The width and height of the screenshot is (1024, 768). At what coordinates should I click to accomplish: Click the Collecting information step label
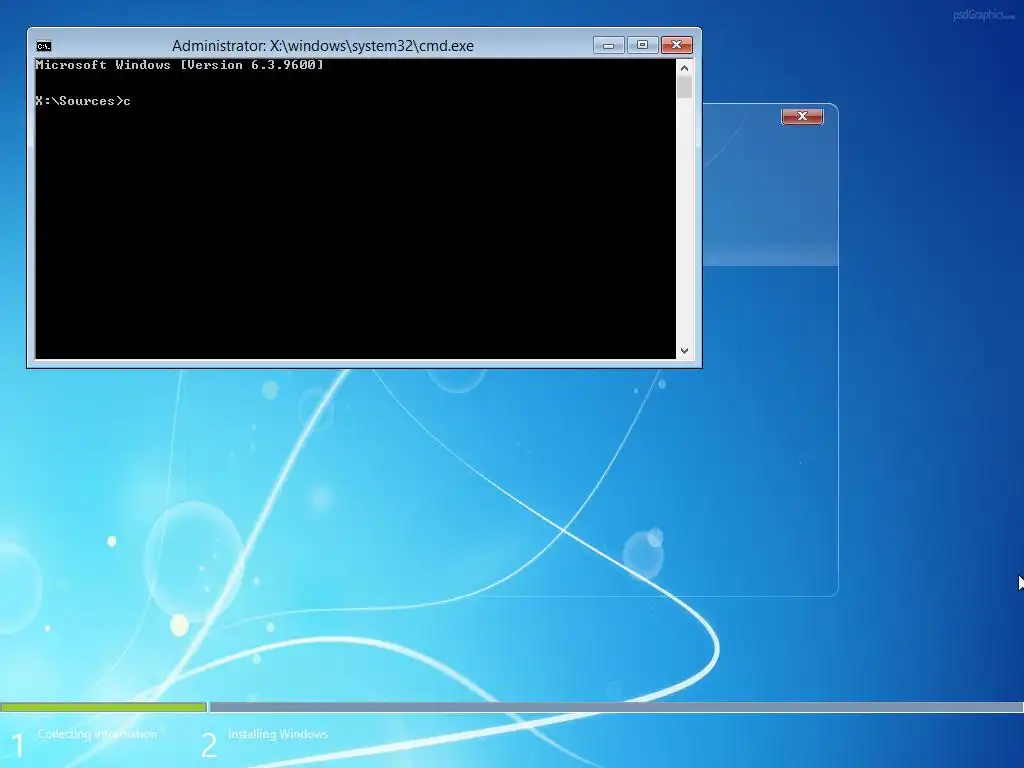(x=97, y=734)
